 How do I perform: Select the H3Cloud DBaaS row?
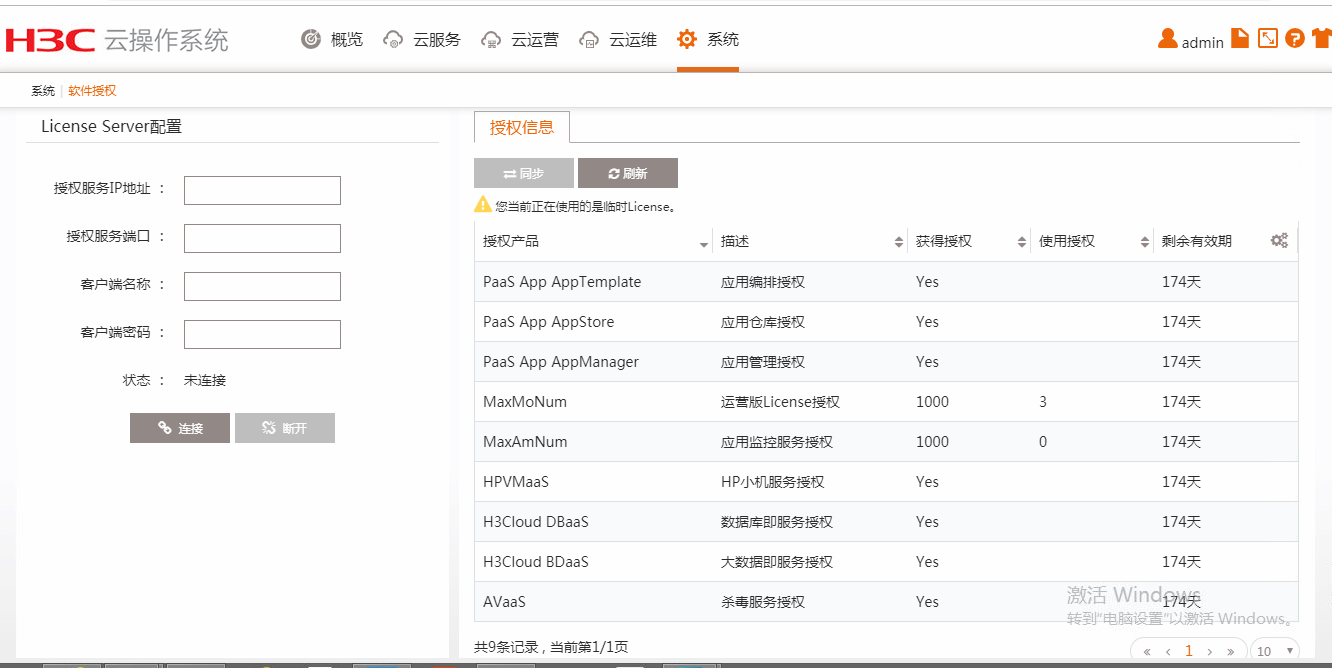click(x=886, y=522)
